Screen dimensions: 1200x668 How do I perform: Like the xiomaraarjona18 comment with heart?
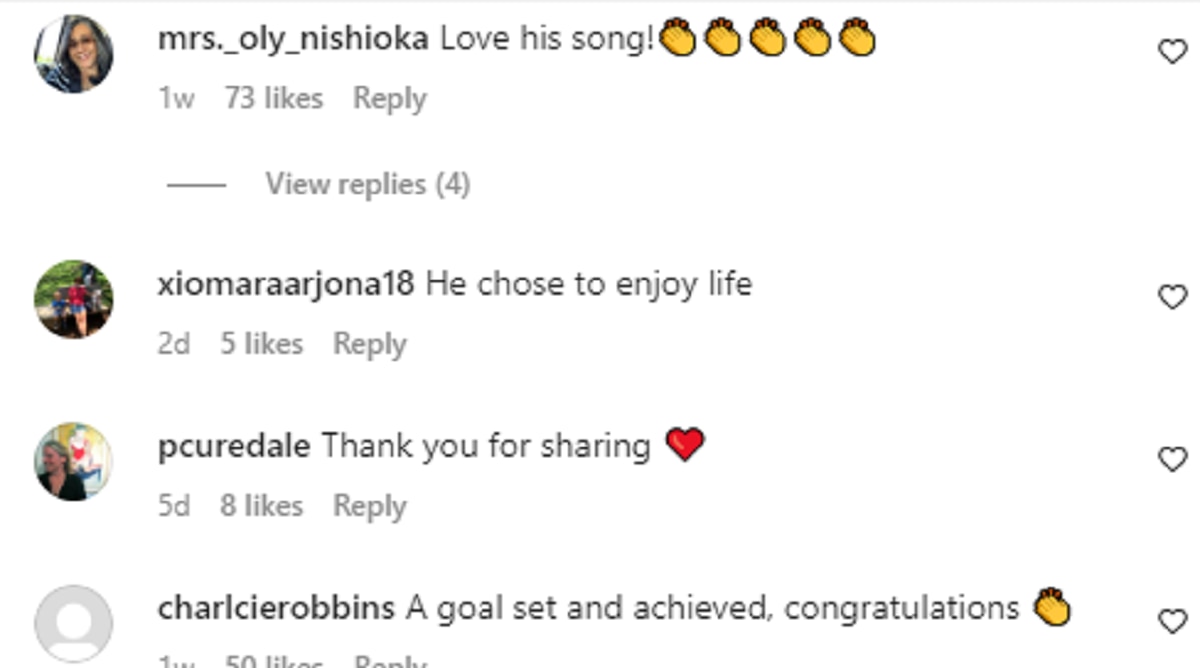coord(1172,296)
